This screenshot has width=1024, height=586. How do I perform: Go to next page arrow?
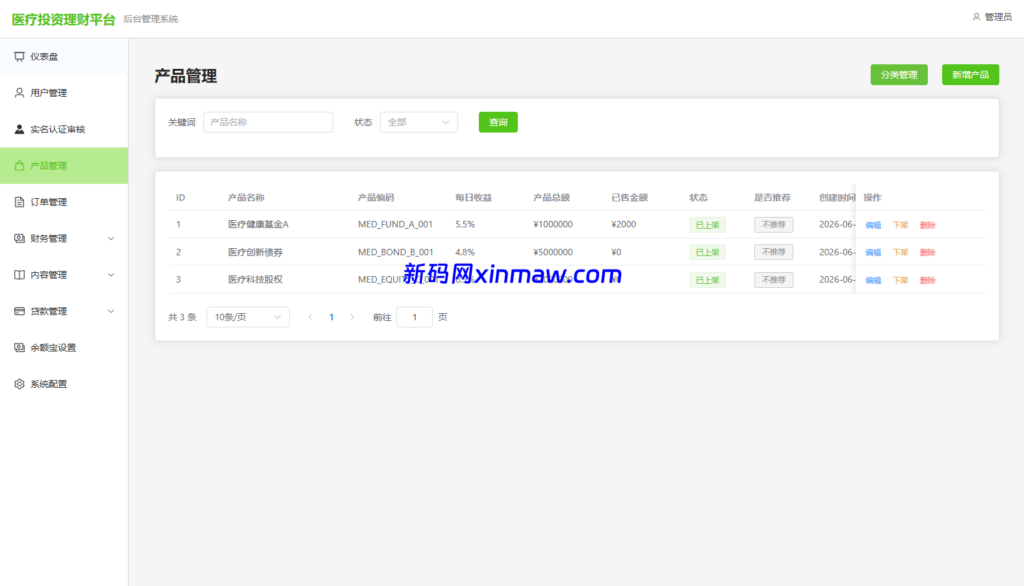[352, 317]
